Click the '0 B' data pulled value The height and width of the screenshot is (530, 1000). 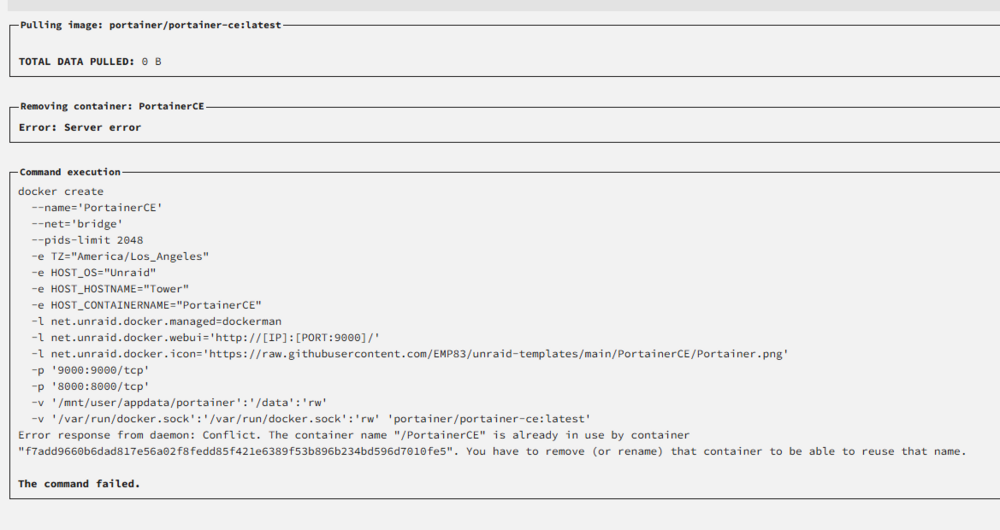tap(151, 61)
